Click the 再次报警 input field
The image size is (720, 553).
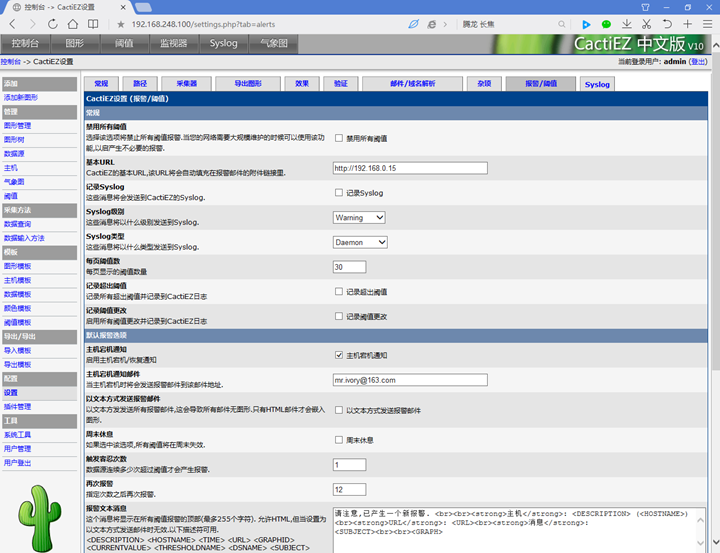[349, 490]
